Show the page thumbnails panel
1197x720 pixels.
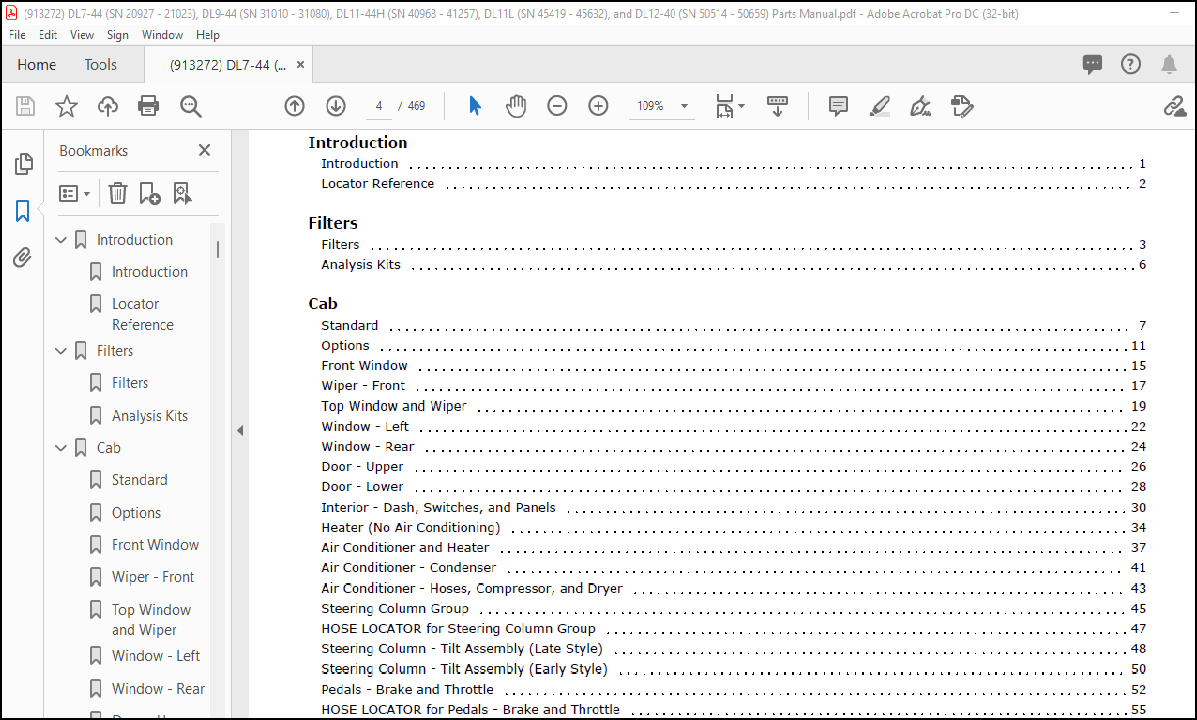[x=24, y=163]
